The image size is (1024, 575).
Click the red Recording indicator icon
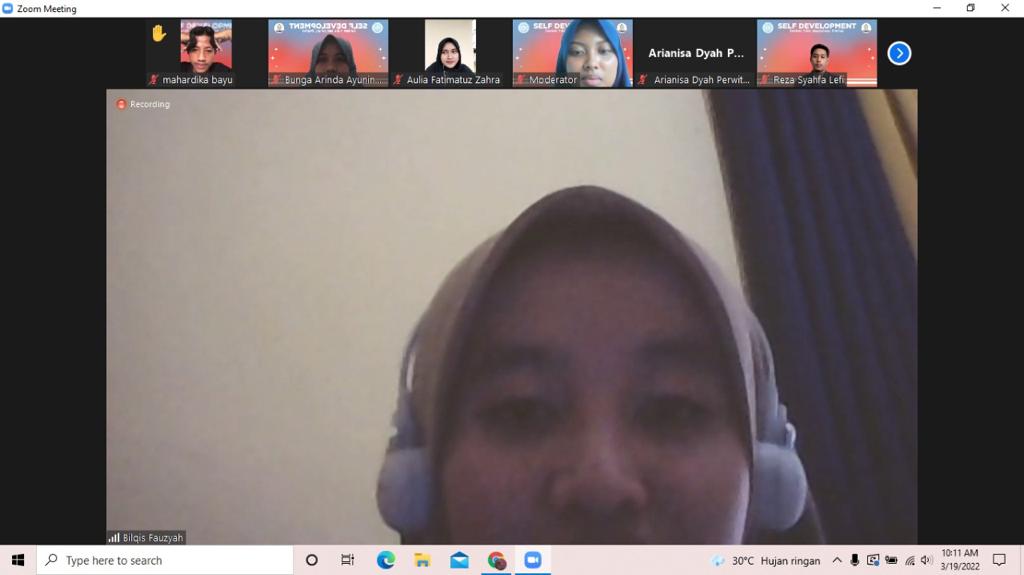click(121, 105)
